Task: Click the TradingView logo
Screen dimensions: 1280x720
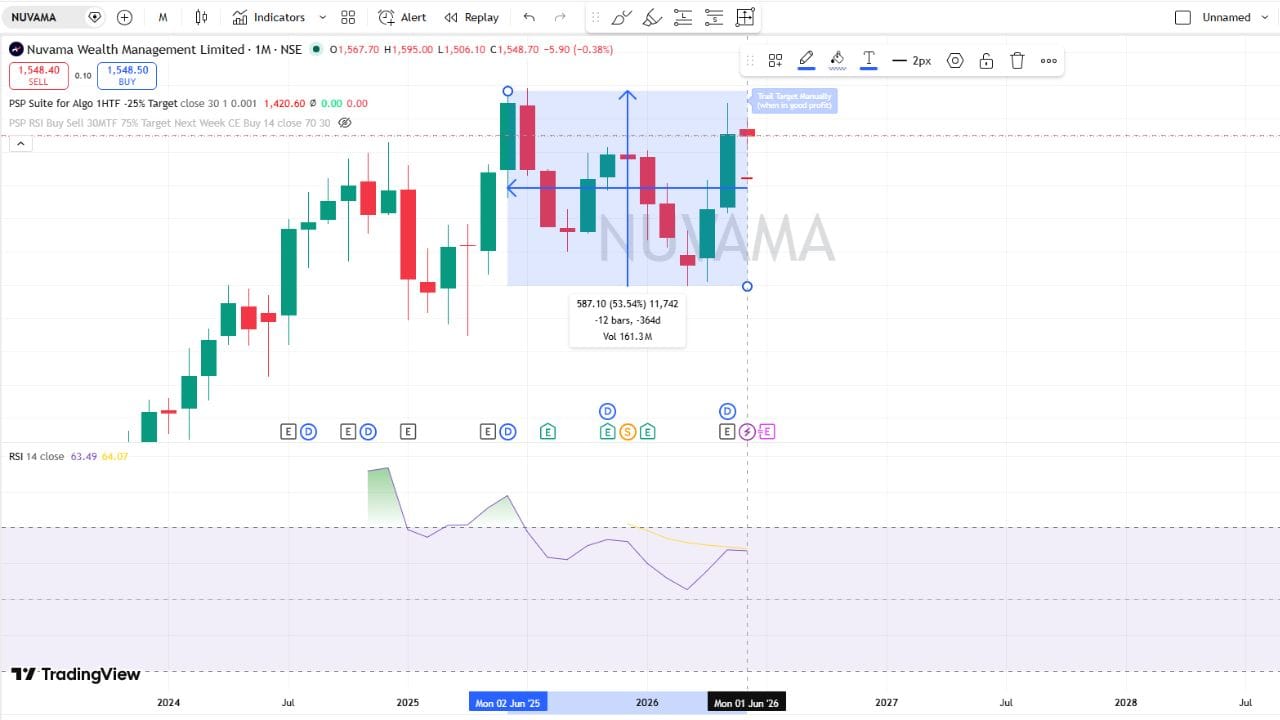Action: pyautogui.click(x=76, y=674)
